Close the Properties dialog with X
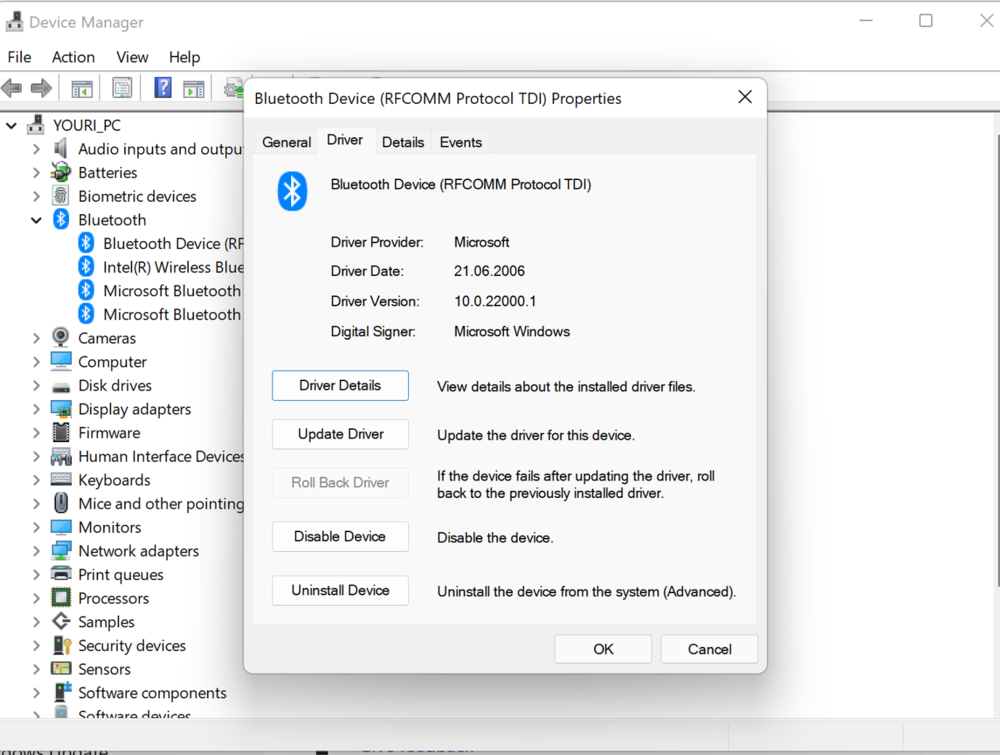The height and width of the screenshot is (755, 1000). (745, 97)
